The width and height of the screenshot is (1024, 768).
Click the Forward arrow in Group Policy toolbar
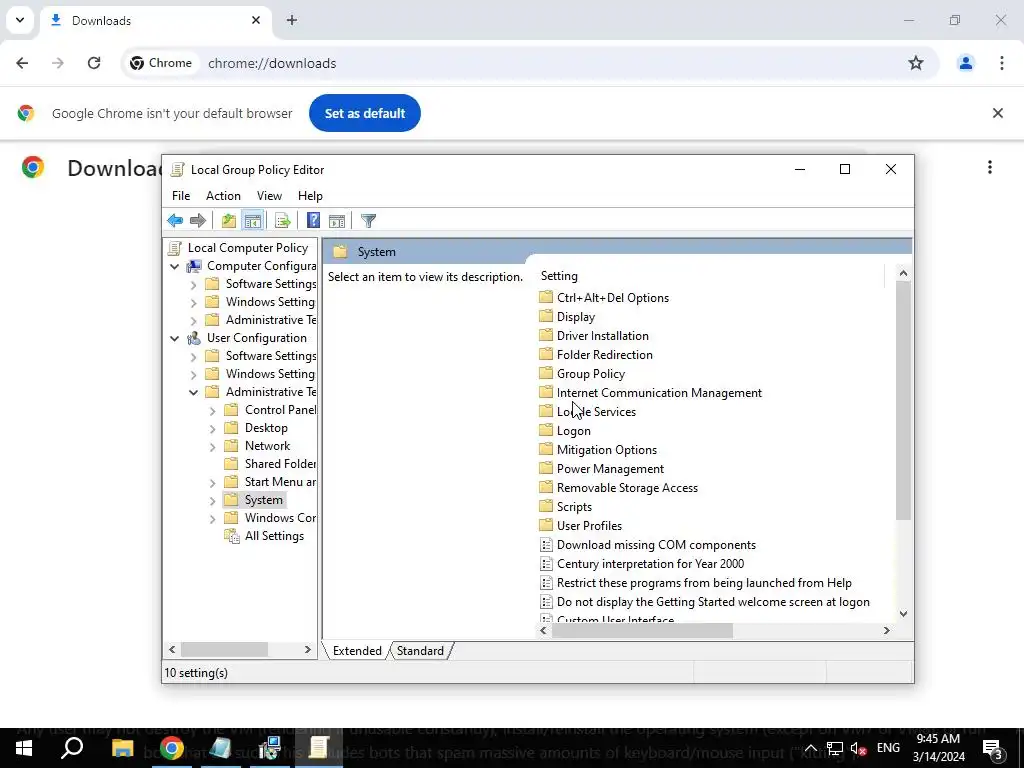pyautogui.click(x=197, y=221)
